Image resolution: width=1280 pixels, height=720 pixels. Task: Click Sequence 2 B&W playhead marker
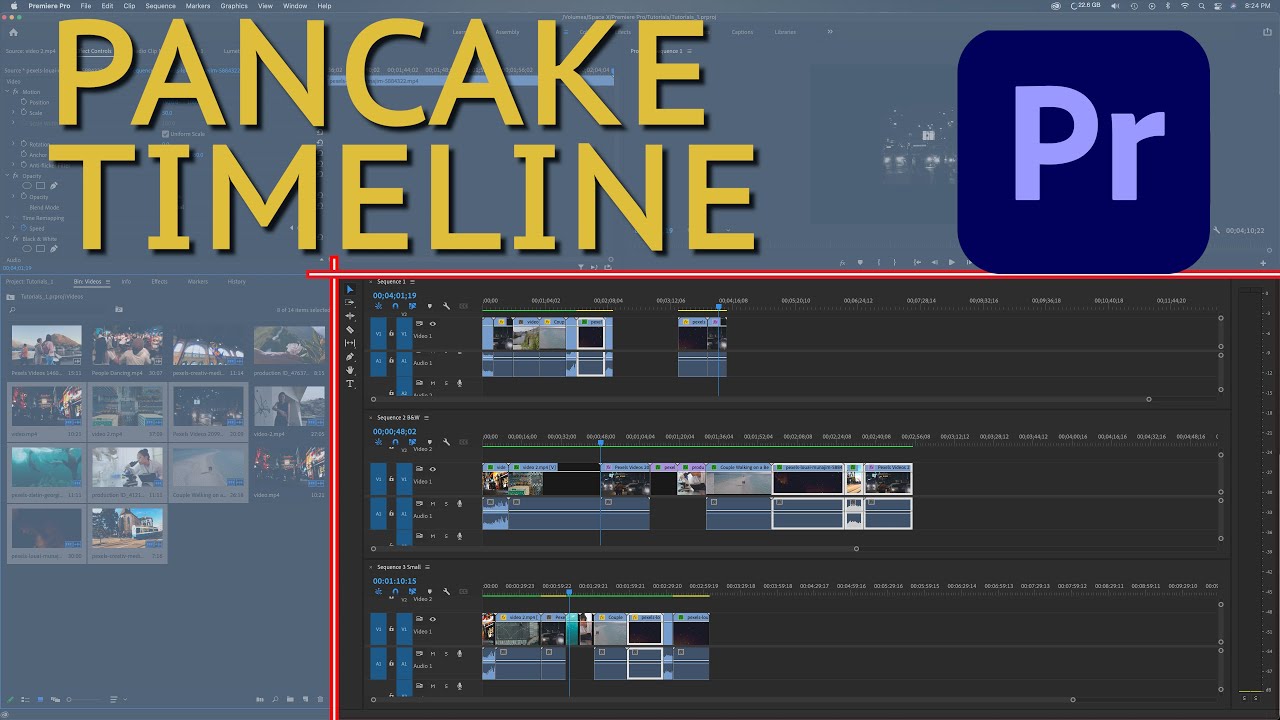pos(600,443)
